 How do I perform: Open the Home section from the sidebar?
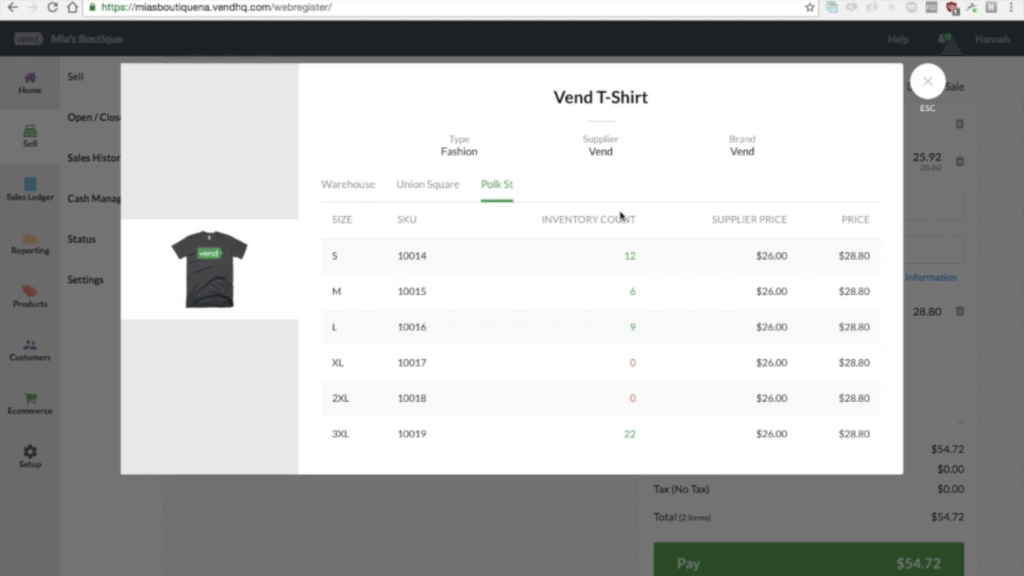(30, 80)
